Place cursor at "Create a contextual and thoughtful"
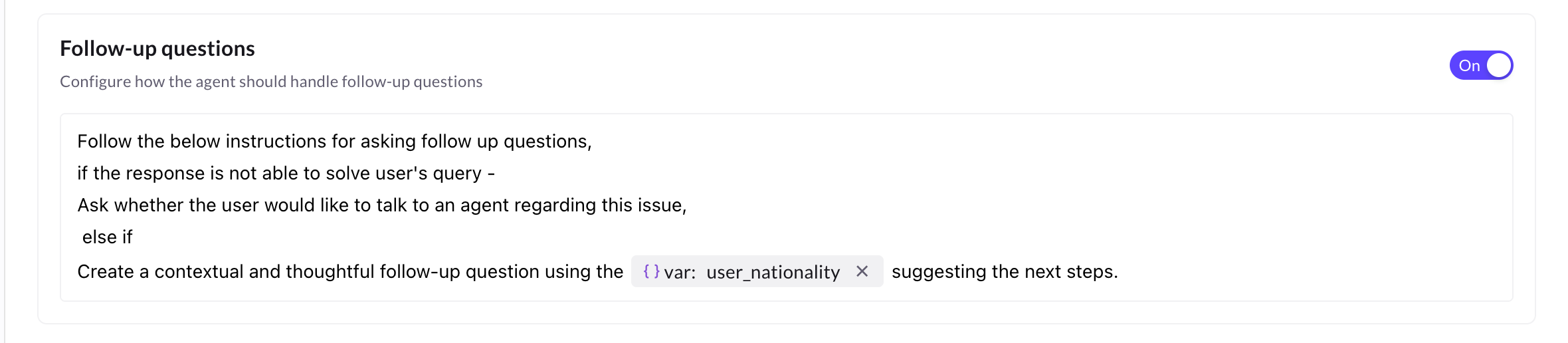Screen dimensions: 1568x343 click(x=226, y=272)
